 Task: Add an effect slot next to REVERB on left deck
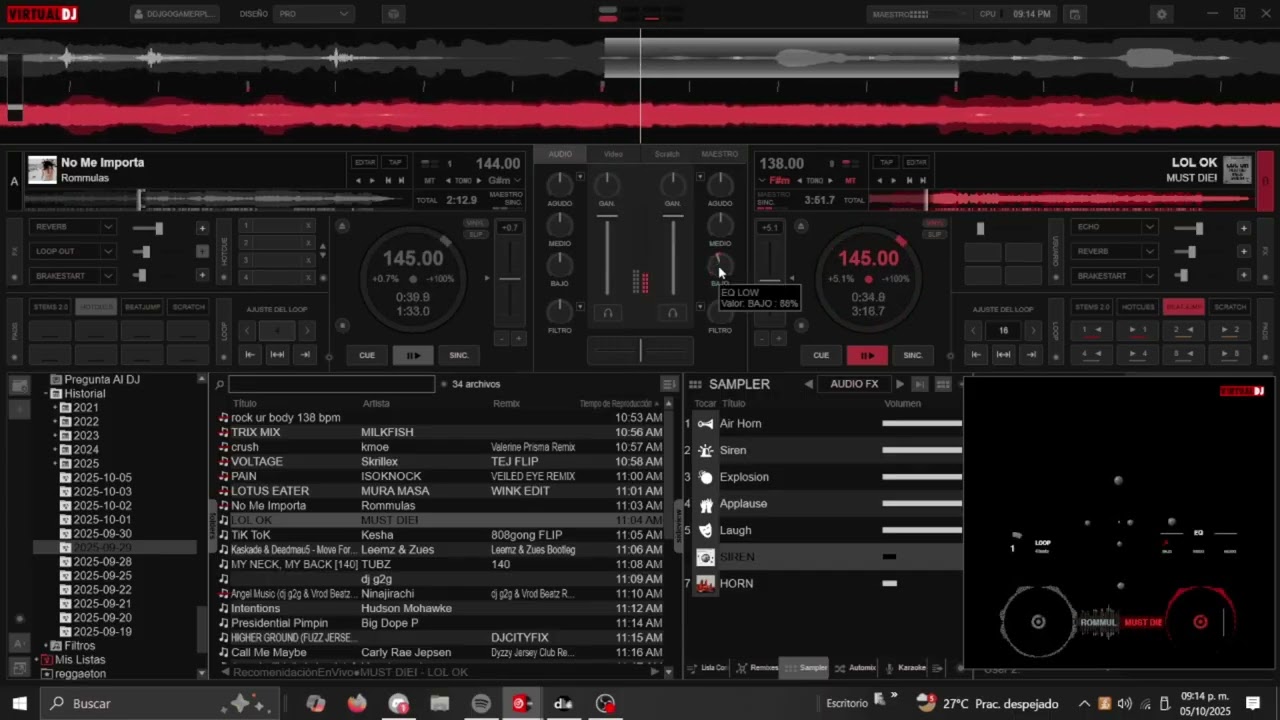click(202, 228)
